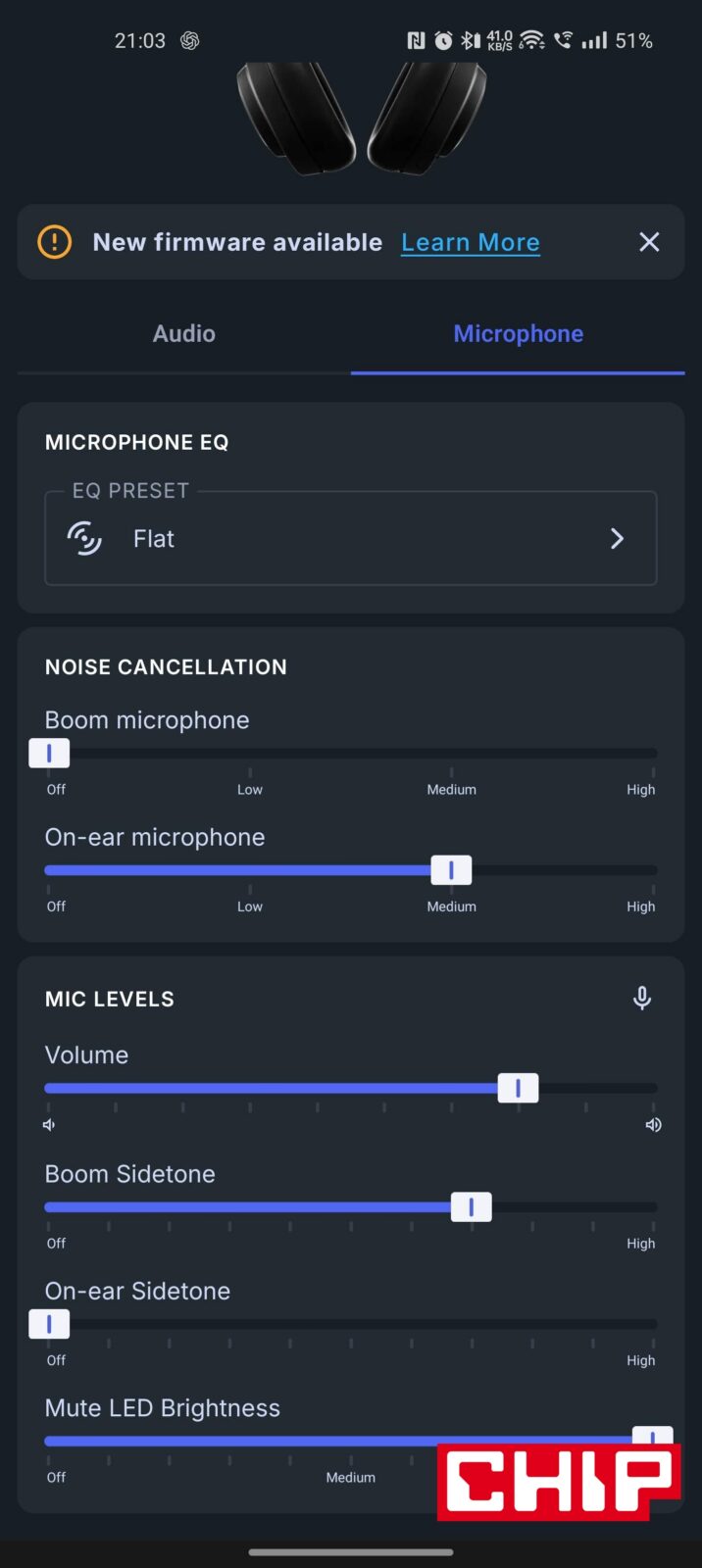Image resolution: width=702 pixels, height=1568 pixels.
Task: Set Boom microphone noise cancellation to High
Action: pyautogui.click(x=652, y=754)
